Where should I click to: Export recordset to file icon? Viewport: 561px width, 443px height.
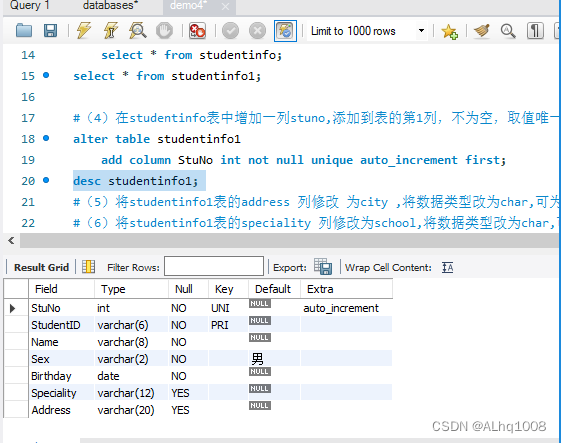click(x=323, y=266)
